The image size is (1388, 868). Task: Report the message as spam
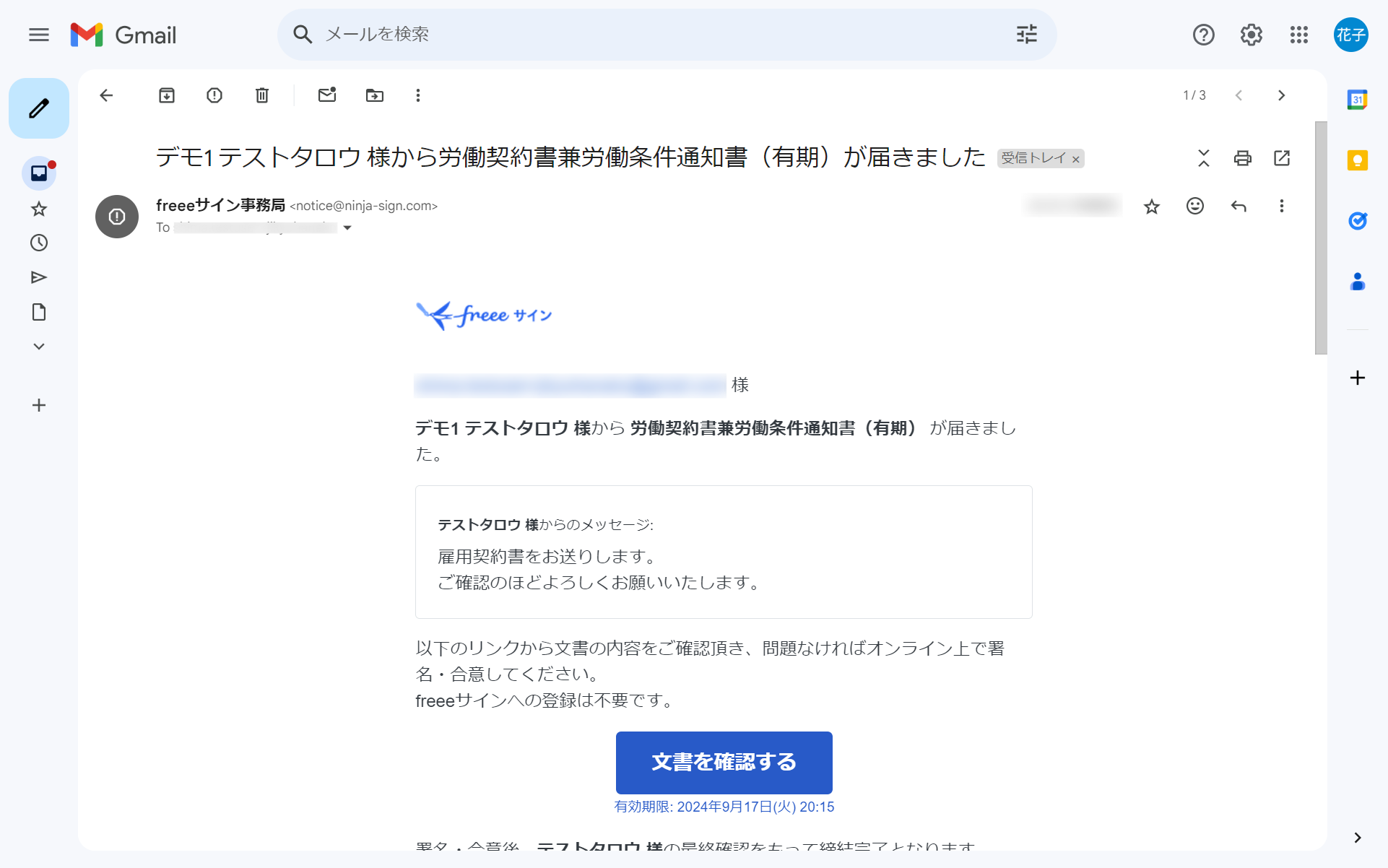tap(214, 95)
